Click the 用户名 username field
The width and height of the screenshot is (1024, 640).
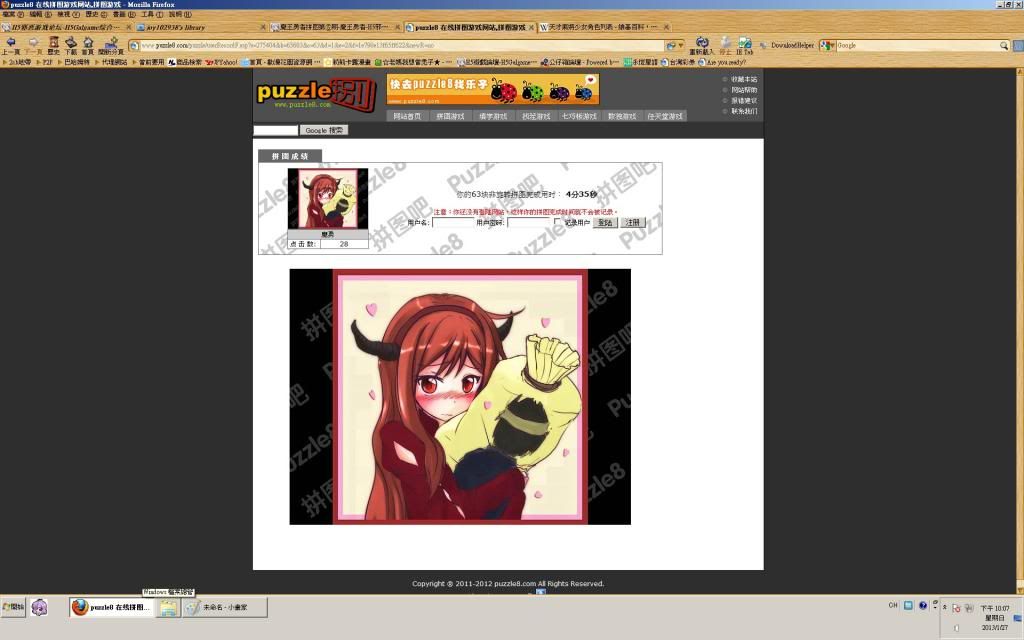click(453, 223)
